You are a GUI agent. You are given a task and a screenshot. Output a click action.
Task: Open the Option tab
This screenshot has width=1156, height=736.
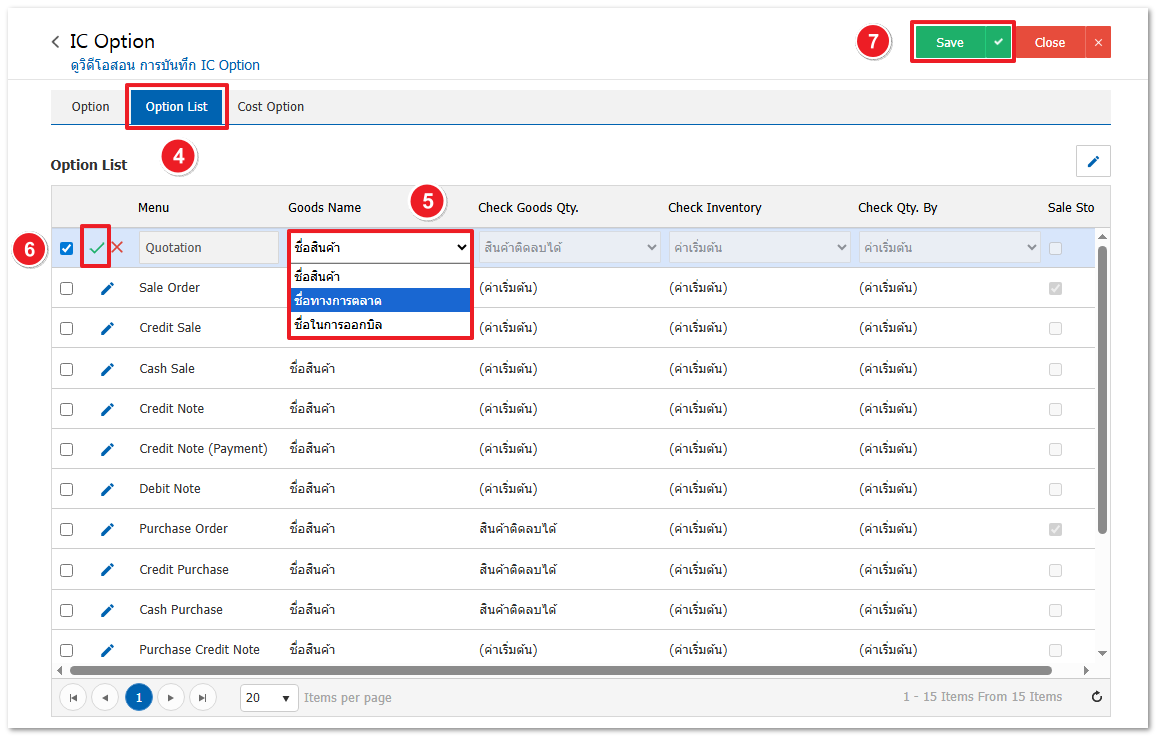pos(90,107)
